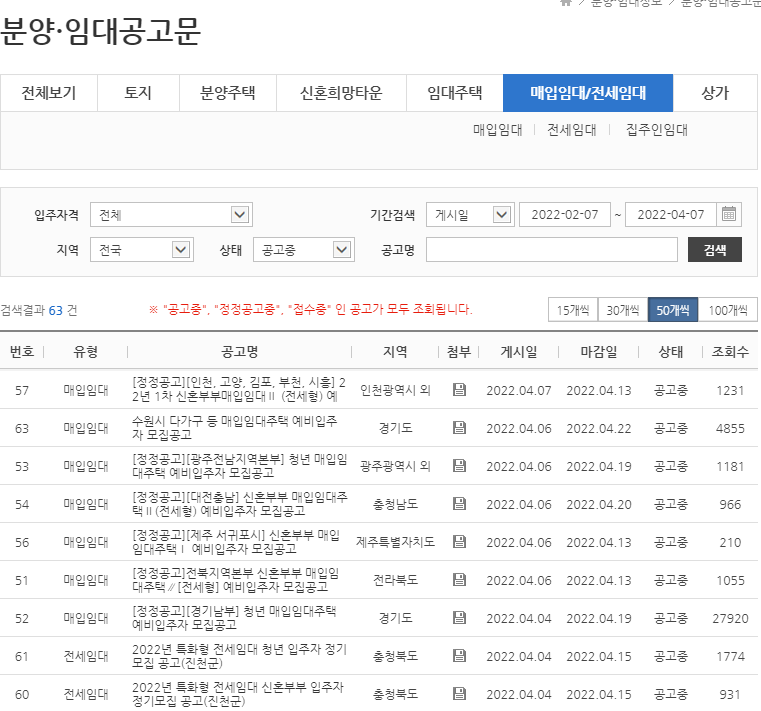Screen dimensions: 761x711
Task: Open the 인천, 고양, 김포, 부천, 시흥 announcement
Action: coord(239,389)
